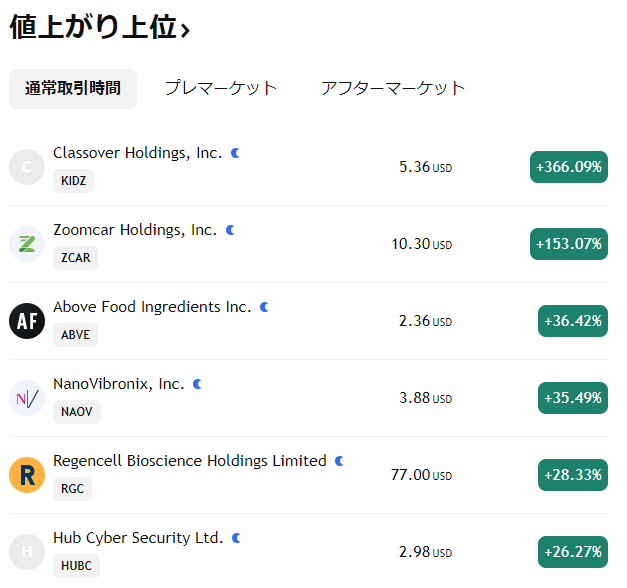
Task: Open the アフターマーケット tab
Action: [393, 88]
